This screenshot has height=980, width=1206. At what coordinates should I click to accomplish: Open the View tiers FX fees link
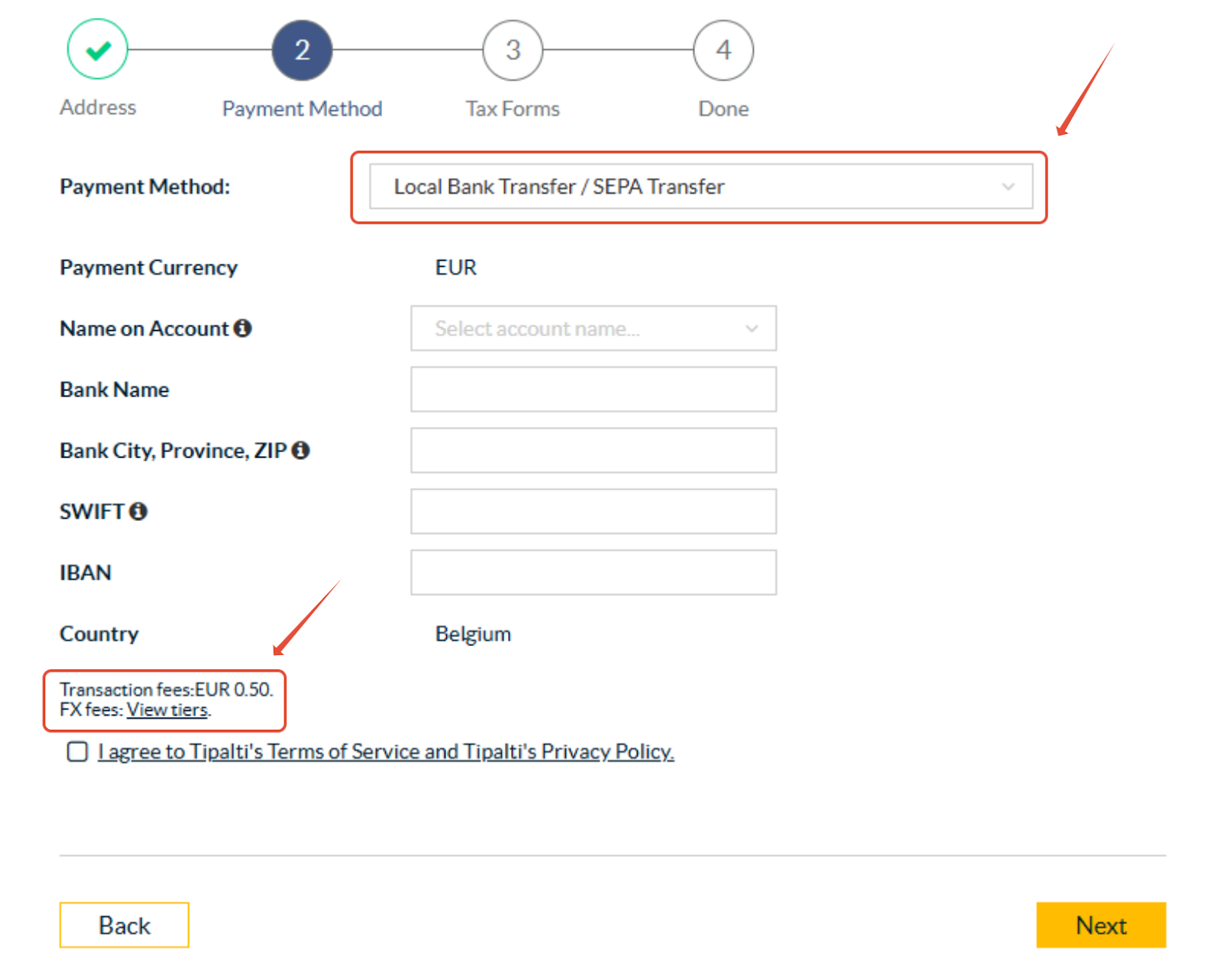coord(167,710)
